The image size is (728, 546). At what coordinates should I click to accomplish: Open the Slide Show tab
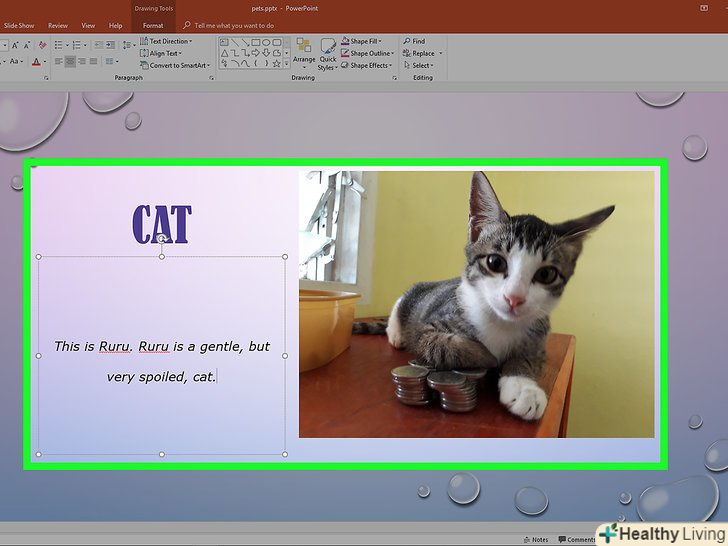(19, 25)
